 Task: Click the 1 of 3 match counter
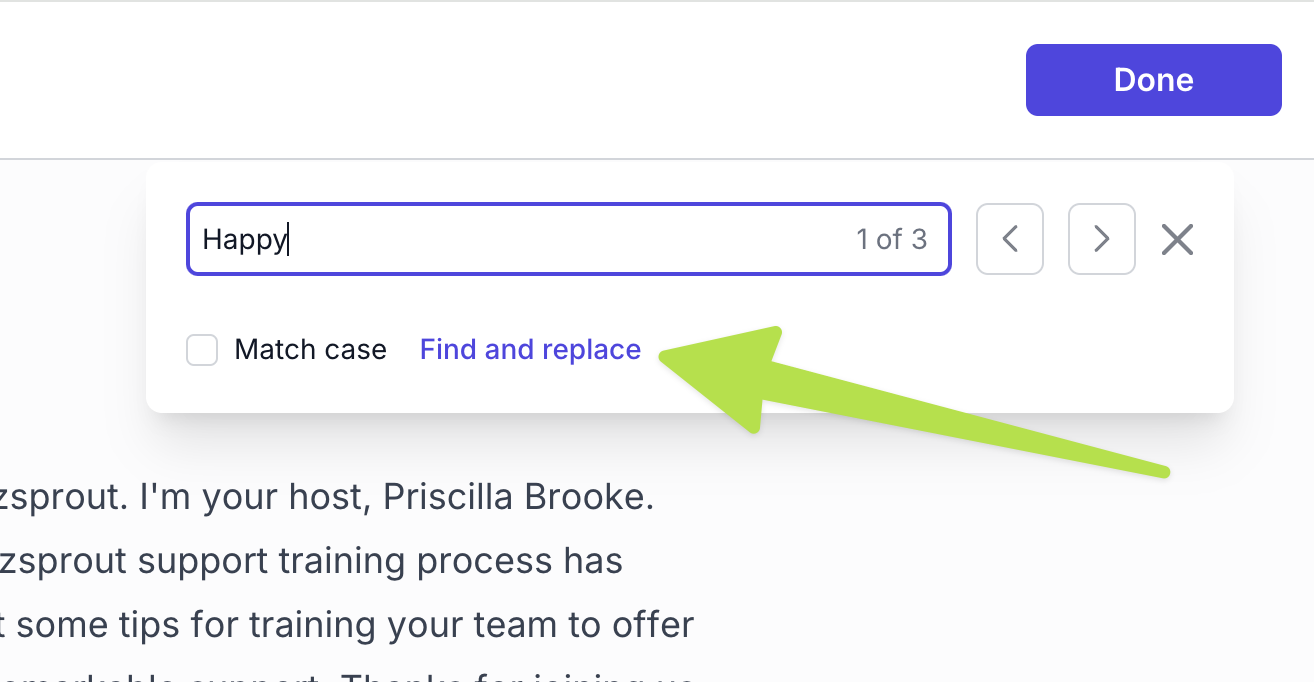pyautogui.click(x=891, y=239)
